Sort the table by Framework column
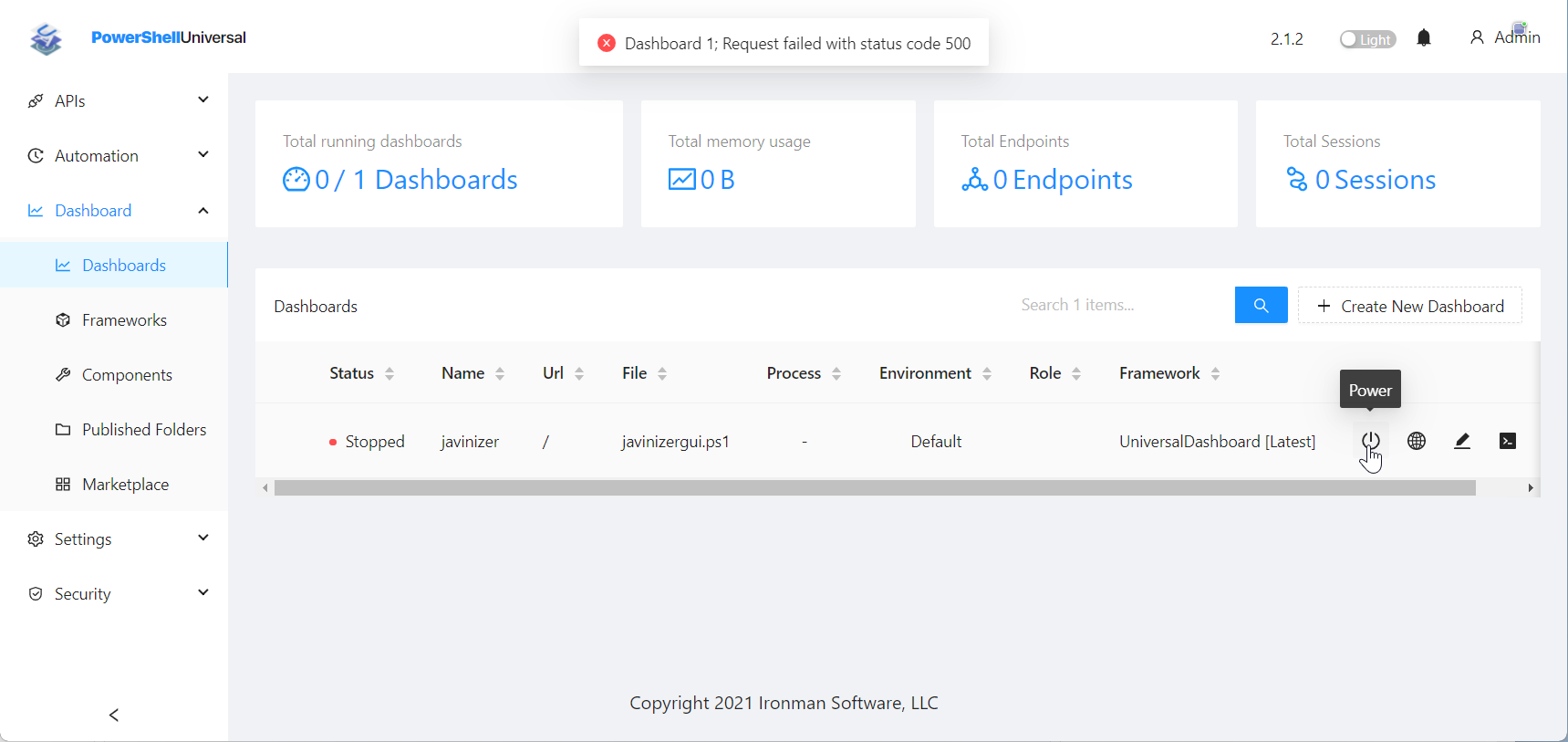 click(1169, 373)
